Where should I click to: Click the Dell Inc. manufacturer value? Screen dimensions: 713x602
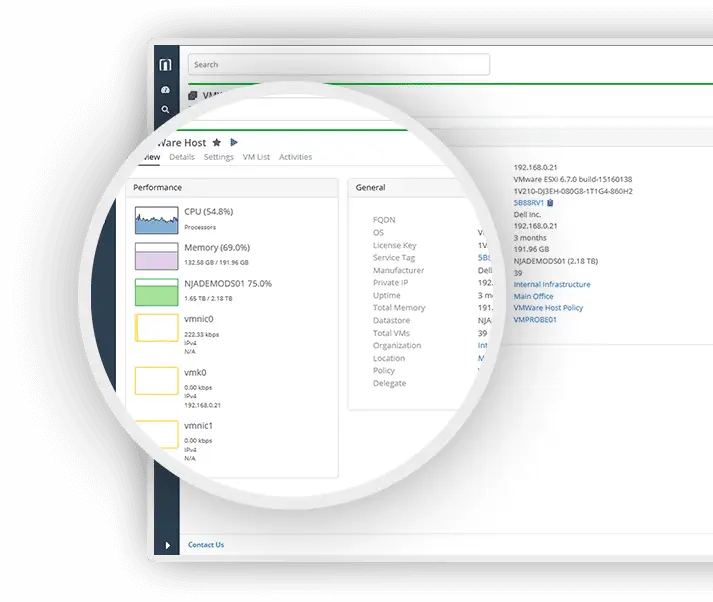click(x=527, y=214)
